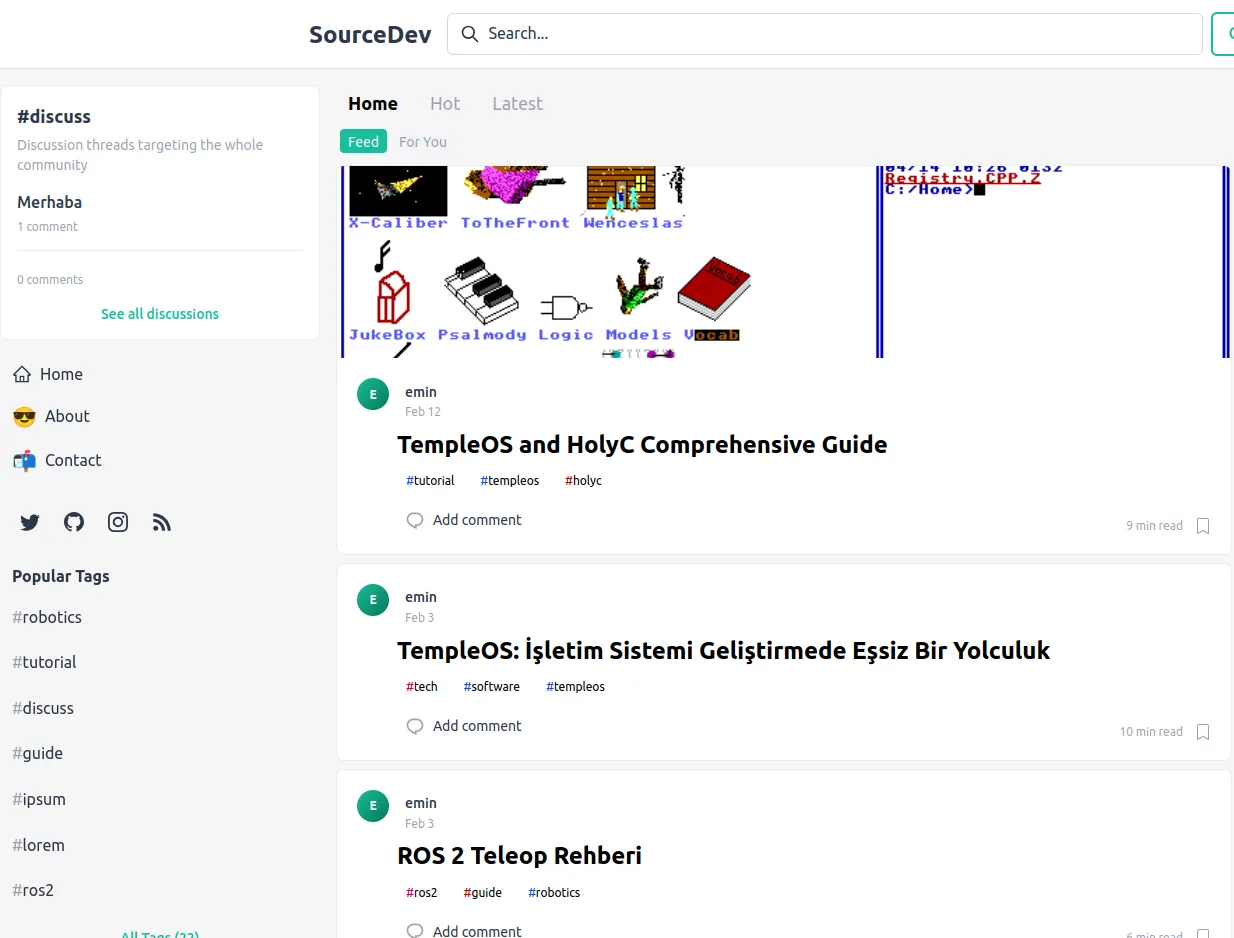The image size is (1234, 938).
Task: Select the About page with sunglasses icon
Action: (x=23, y=416)
